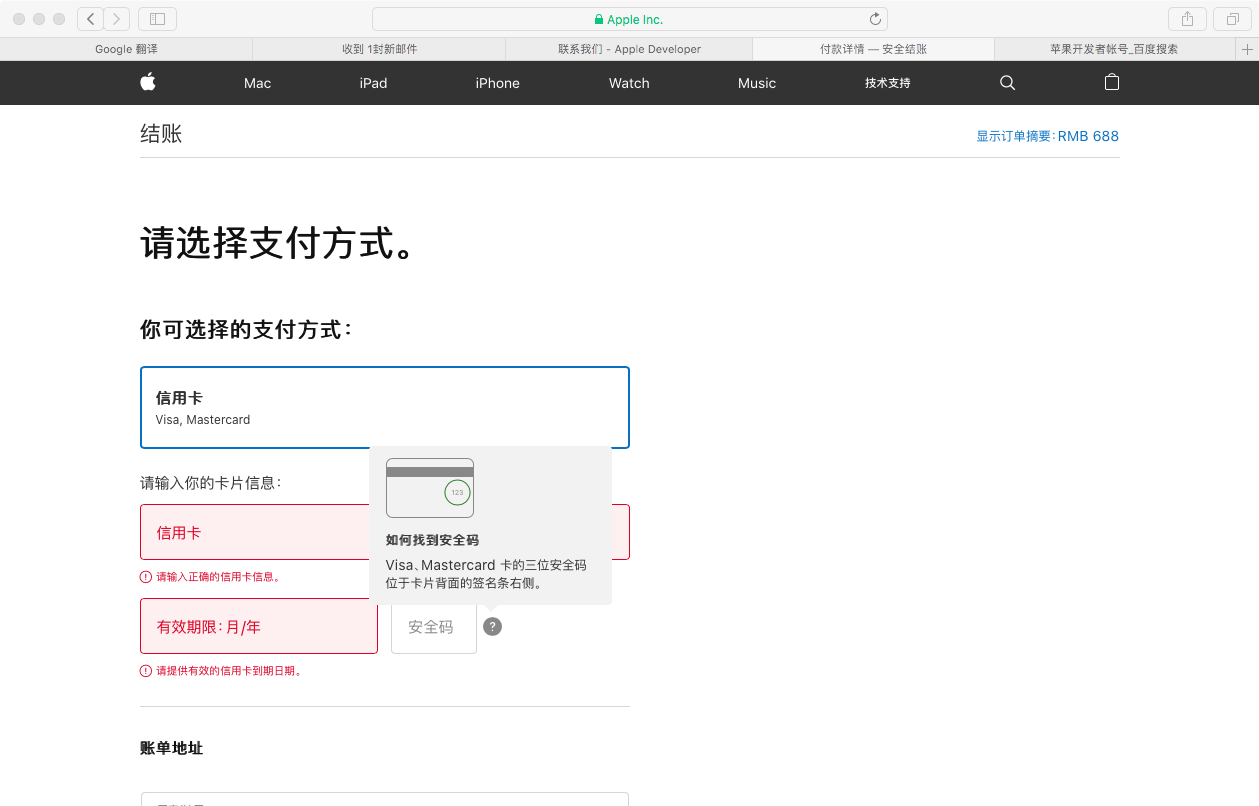Show all tabs overview icon
This screenshot has width=1259, height=806.
(x=1232, y=19)
